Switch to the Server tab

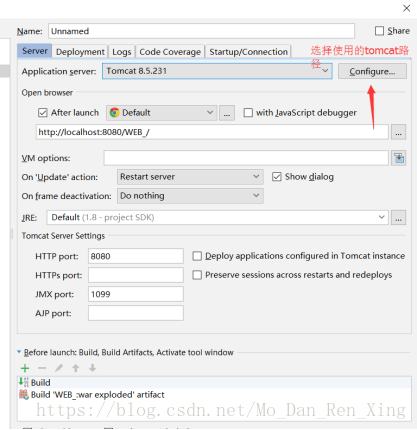click(35, 51)
